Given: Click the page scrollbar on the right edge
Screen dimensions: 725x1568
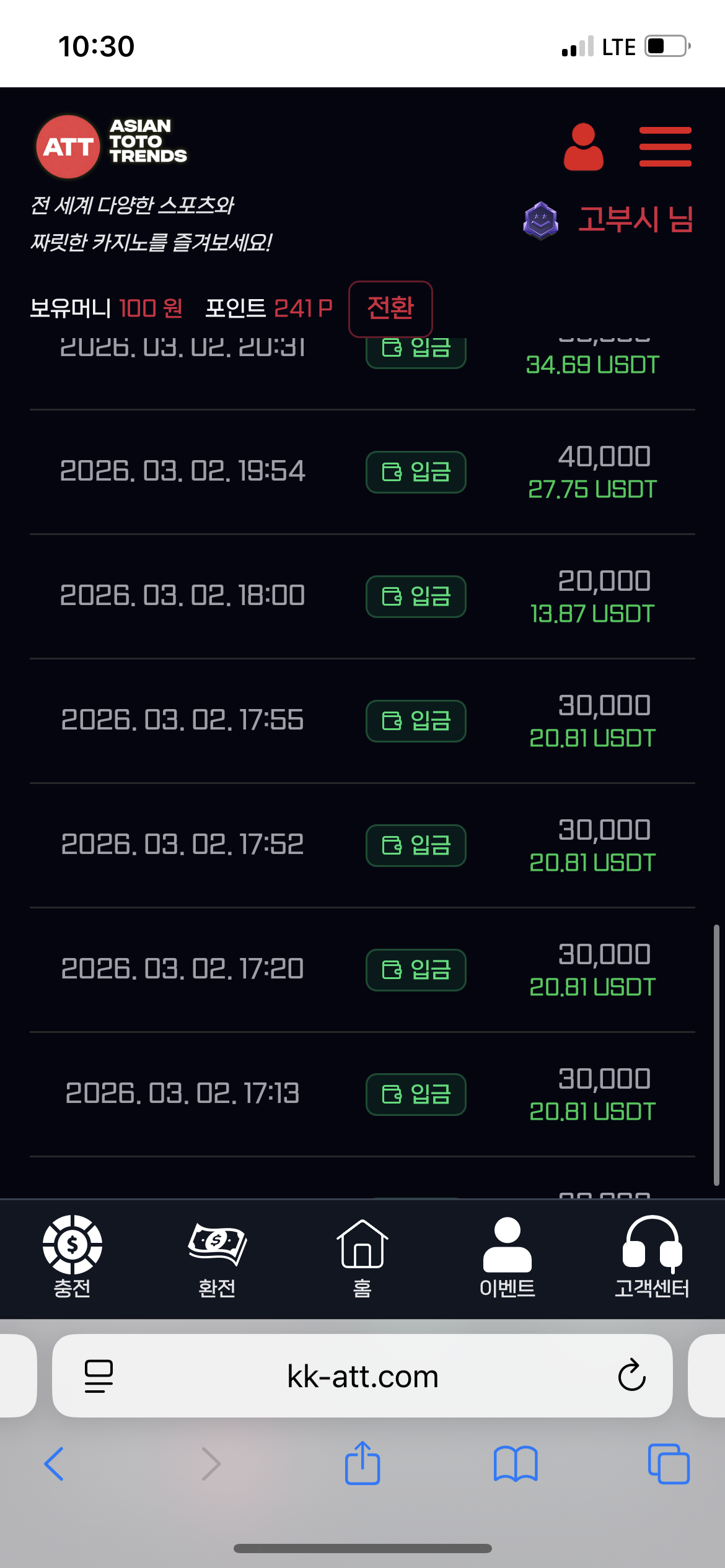Looking at the screenshot, I should click(716, 1053).
